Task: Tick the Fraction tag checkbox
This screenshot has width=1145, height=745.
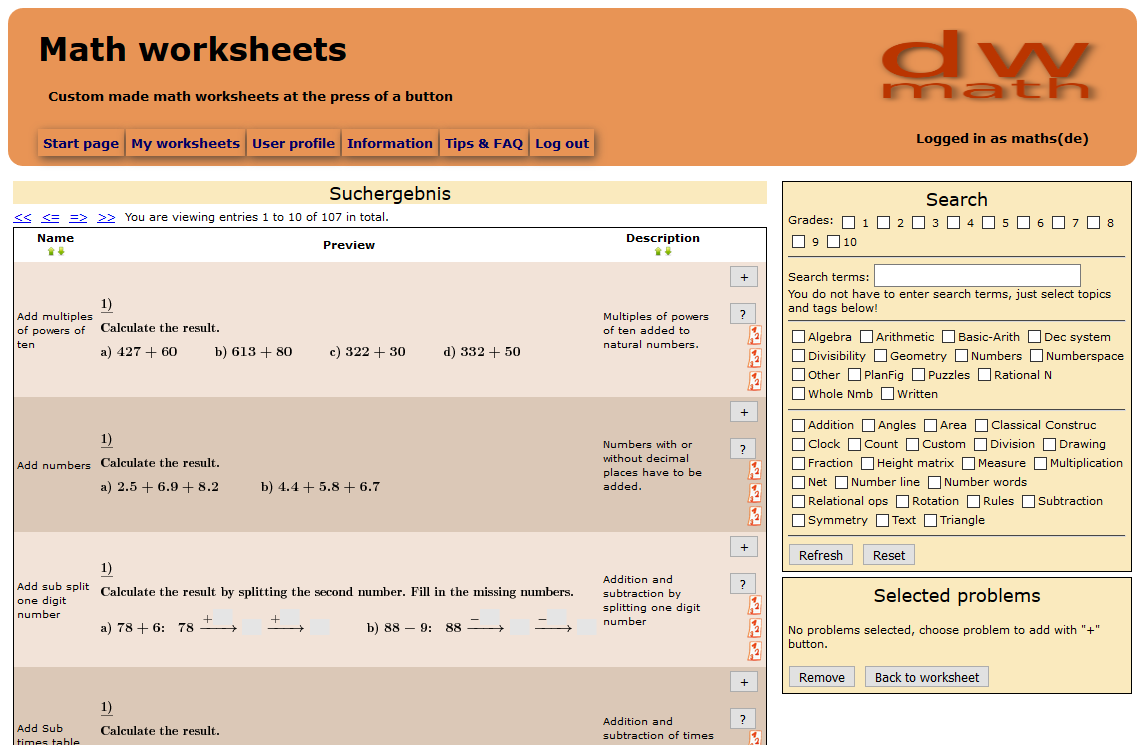Action: [799, 463]
